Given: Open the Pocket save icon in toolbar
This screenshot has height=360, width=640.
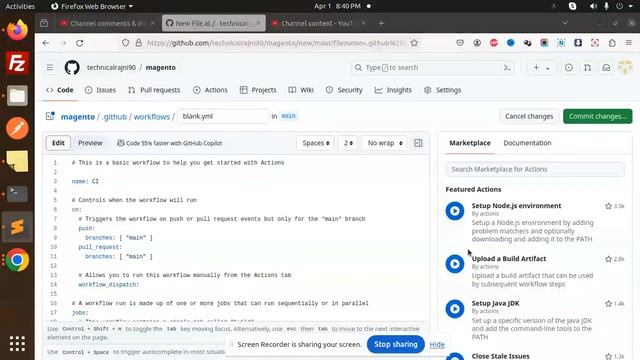Looking at the screenshot, I should point(460,43).
